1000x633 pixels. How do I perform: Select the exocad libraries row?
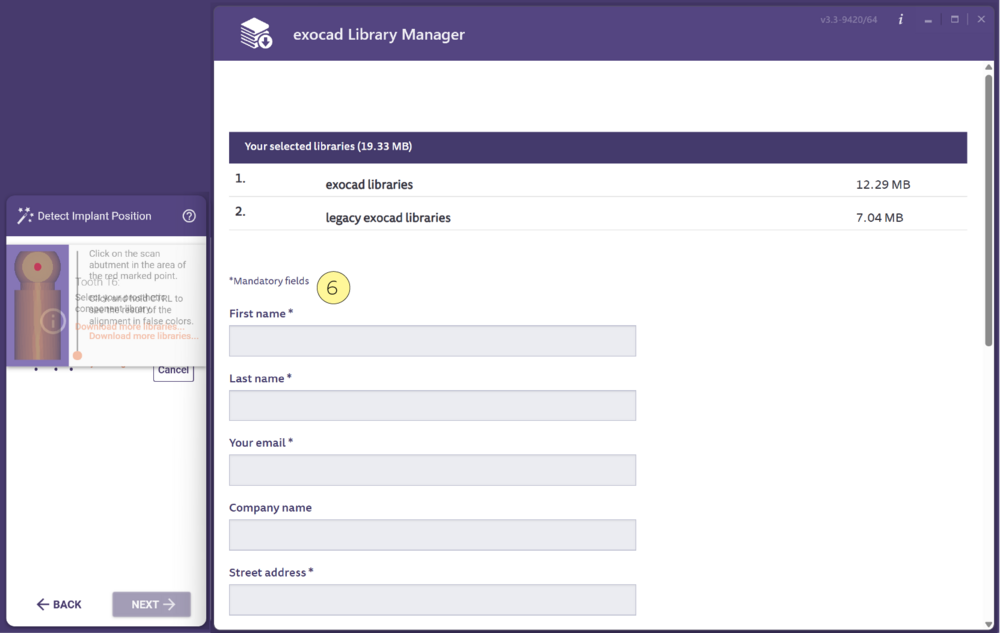click(598, 181)
